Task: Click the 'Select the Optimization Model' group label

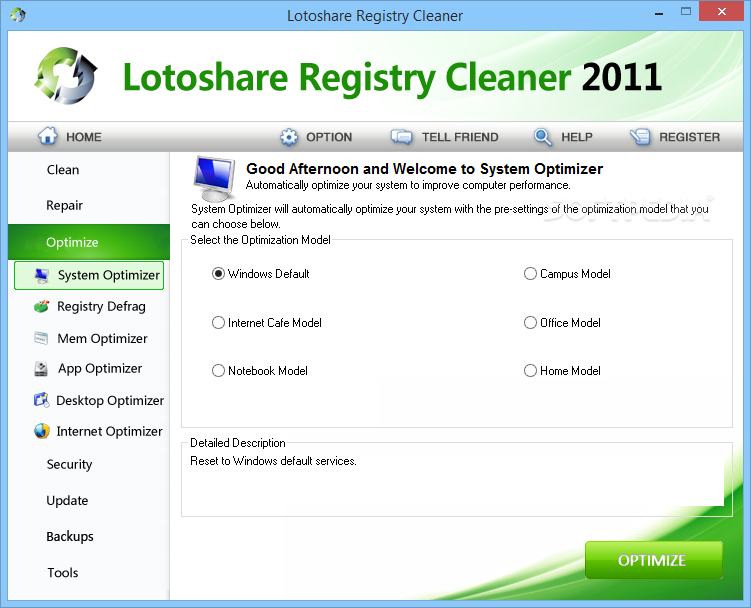Action: coord(260,240)
